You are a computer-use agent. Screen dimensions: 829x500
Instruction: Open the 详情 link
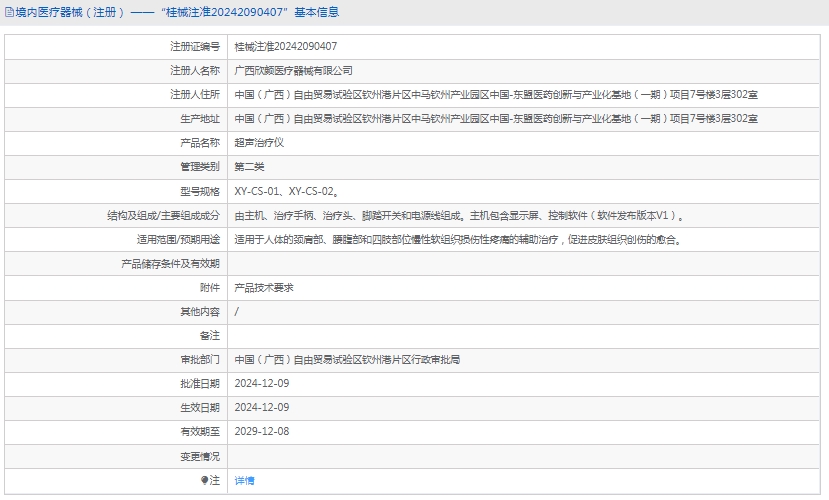pyautogui.click(x=244, y=480)
